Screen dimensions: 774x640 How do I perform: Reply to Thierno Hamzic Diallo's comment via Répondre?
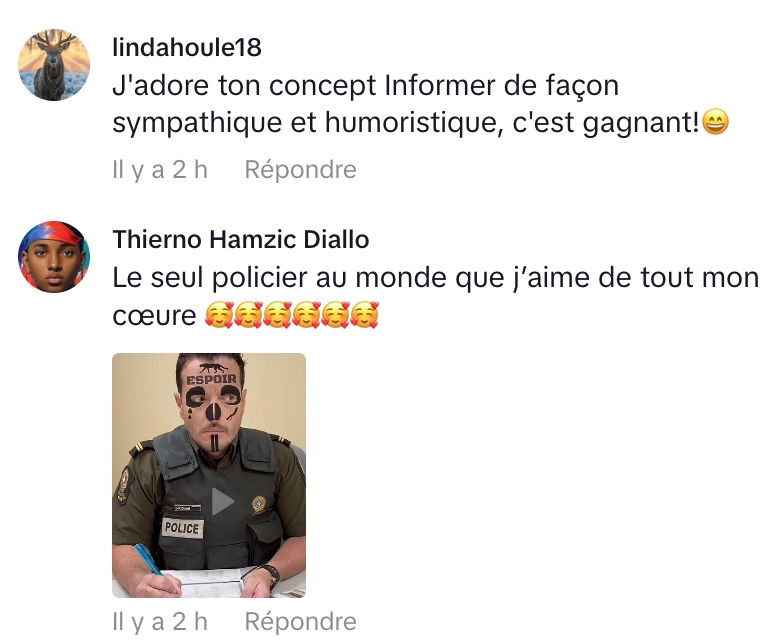(x=301, y=621)
